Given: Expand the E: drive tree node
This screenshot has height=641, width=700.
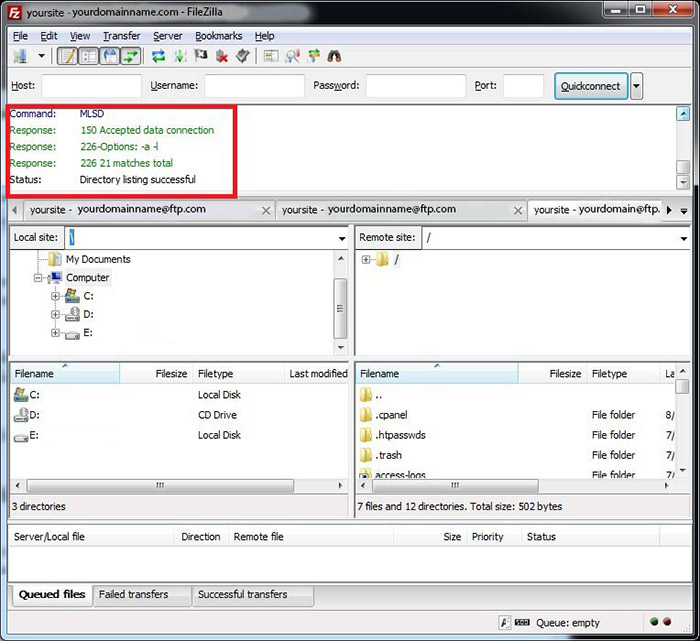Looking at the screenshot, I should click(55, 333).
